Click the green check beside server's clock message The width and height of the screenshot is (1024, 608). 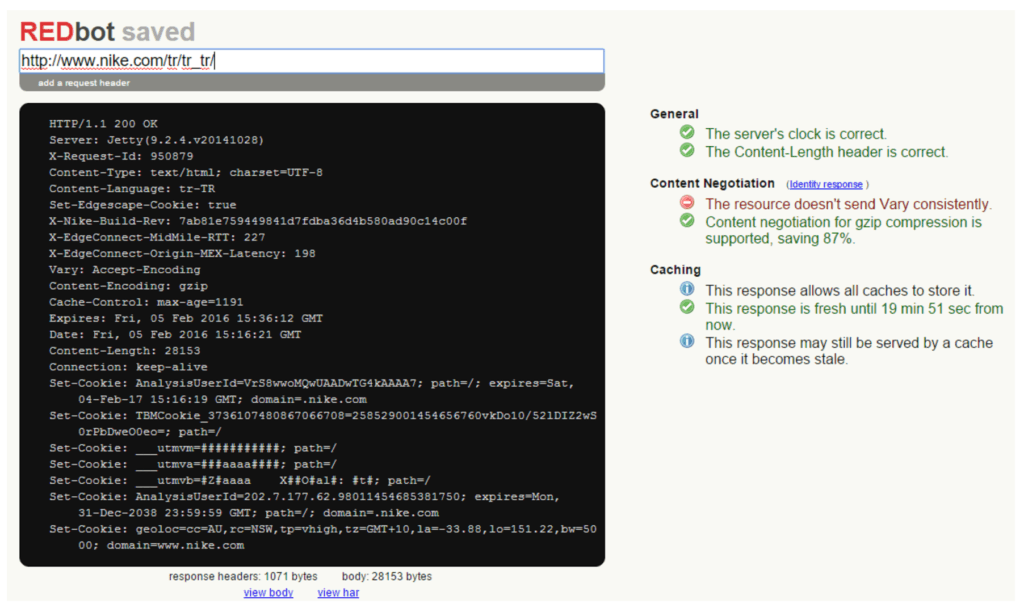[x=687, y=133]
